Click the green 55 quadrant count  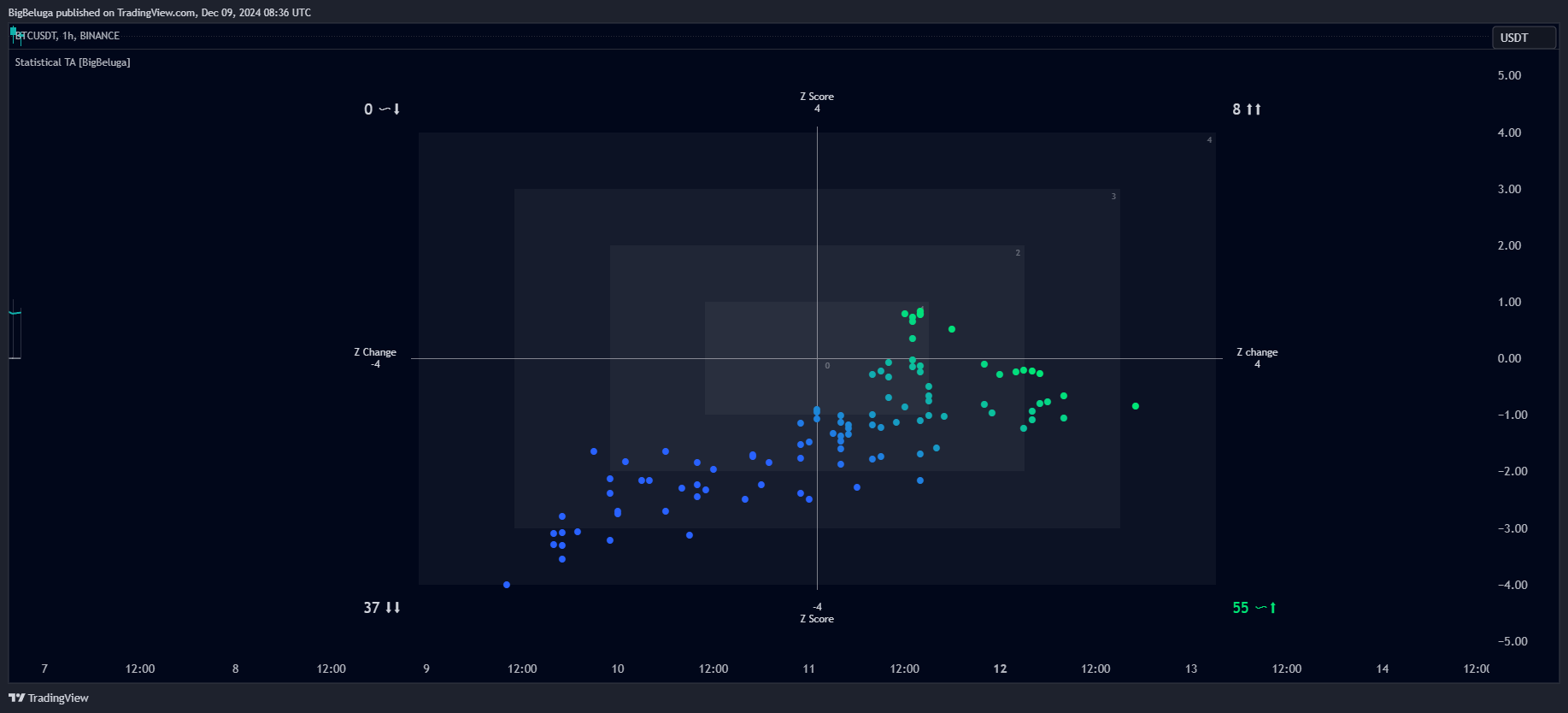[1254, 608]
